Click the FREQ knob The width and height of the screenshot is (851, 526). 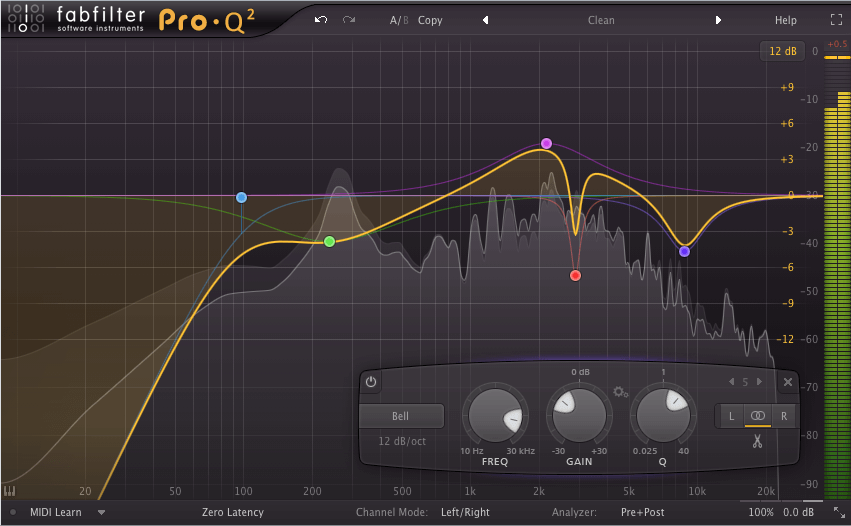click(x=495, y=415)
